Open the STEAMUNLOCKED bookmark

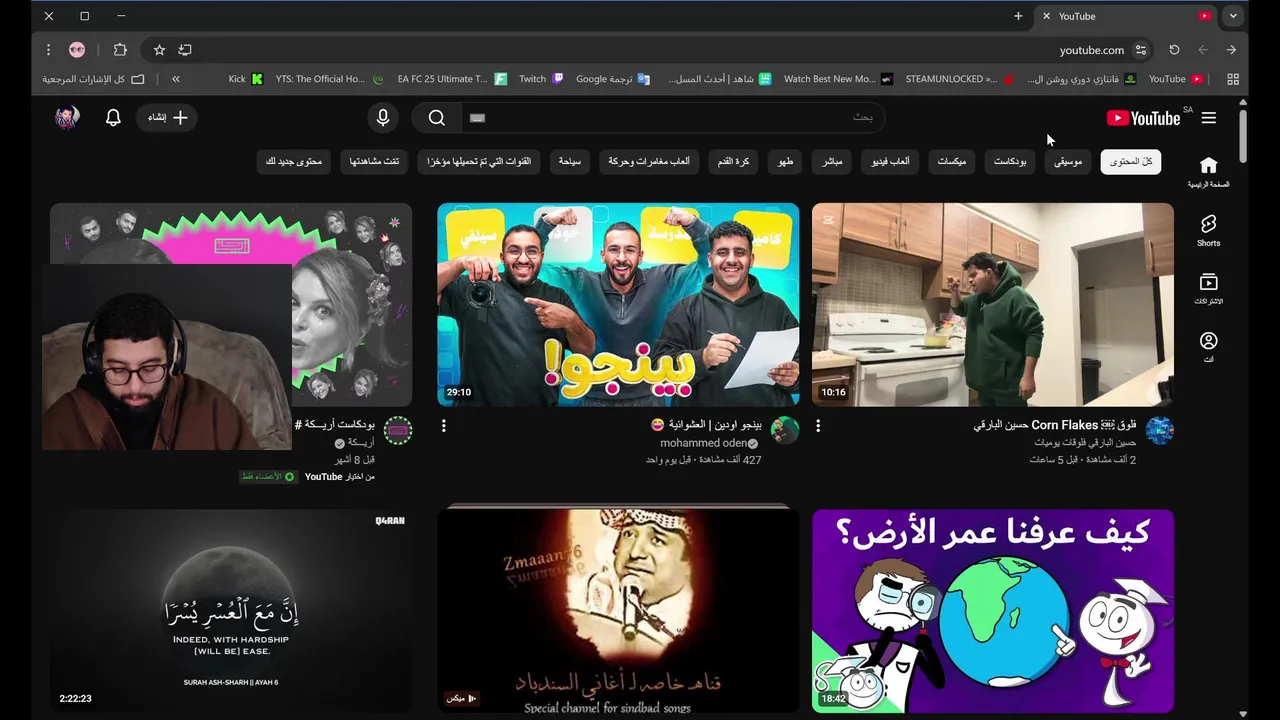click(959, 79)
